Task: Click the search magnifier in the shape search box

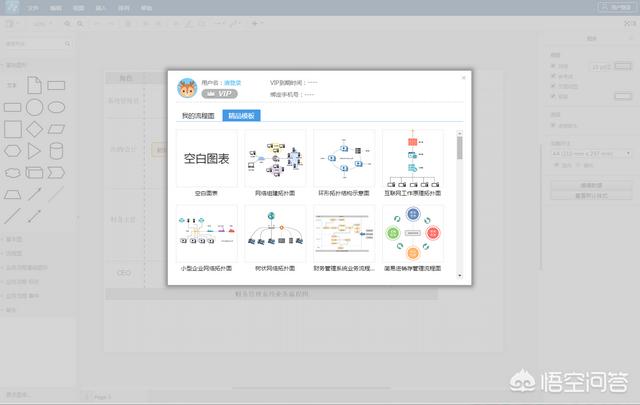Action: coord(67,43)
